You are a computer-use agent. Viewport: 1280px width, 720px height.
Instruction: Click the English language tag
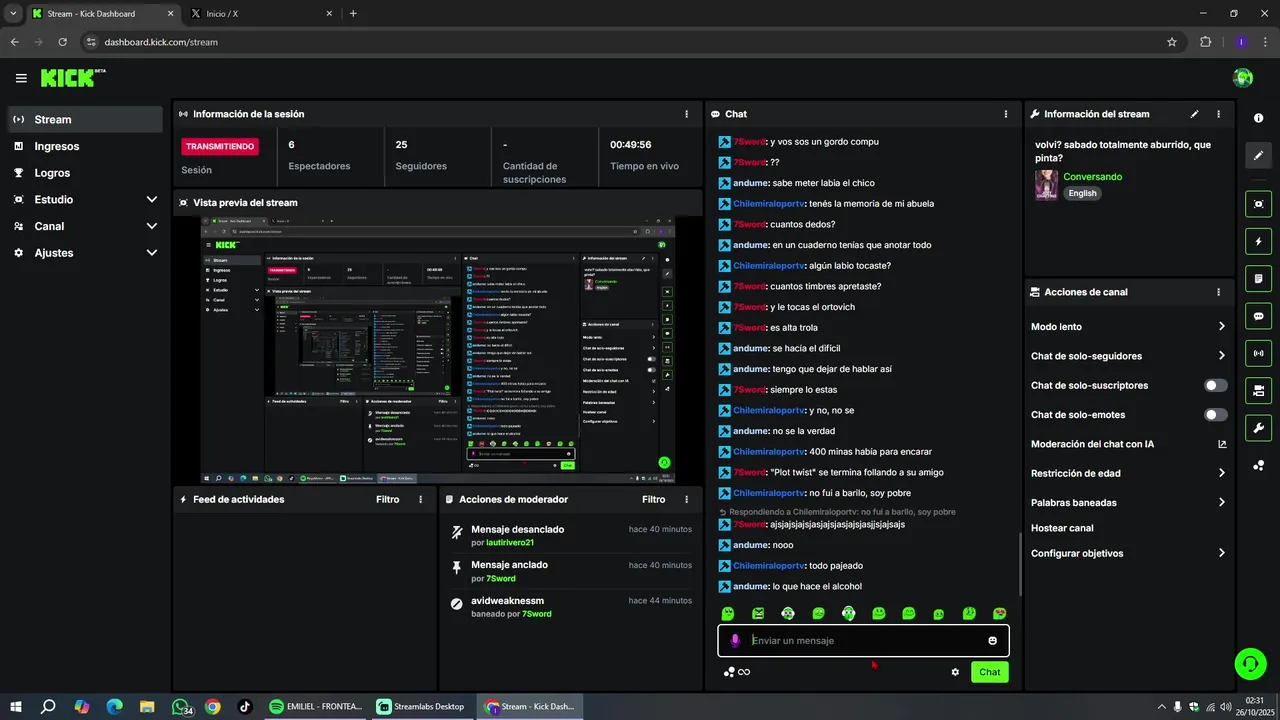click(1082, 193)
